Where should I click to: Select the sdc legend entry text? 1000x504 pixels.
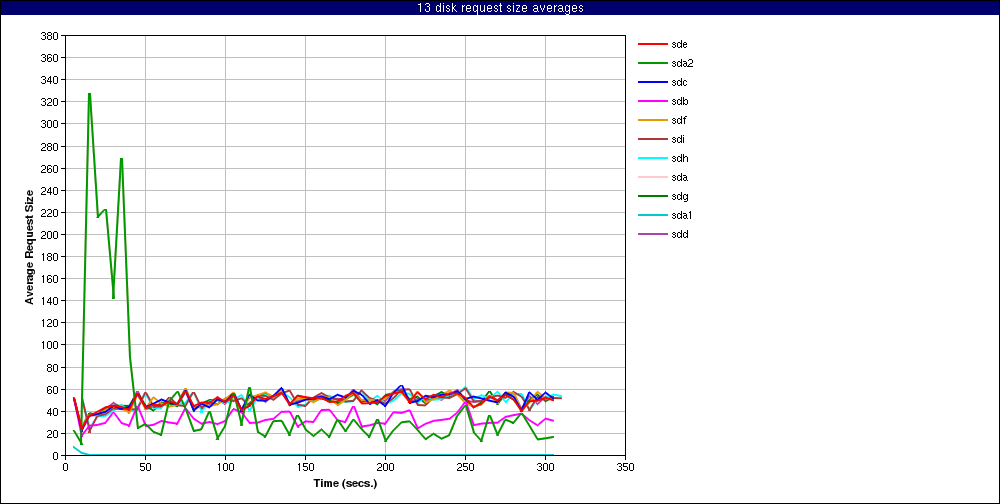679,82
